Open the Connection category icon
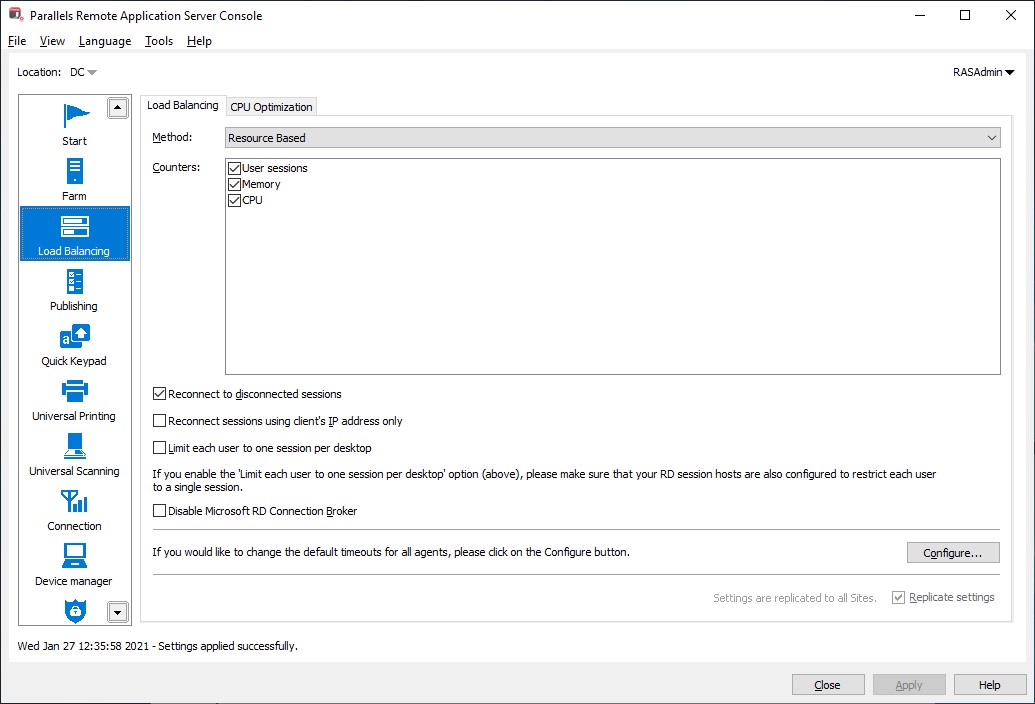1035x704 pixels. pyautogui.click(x=75, y=501)
